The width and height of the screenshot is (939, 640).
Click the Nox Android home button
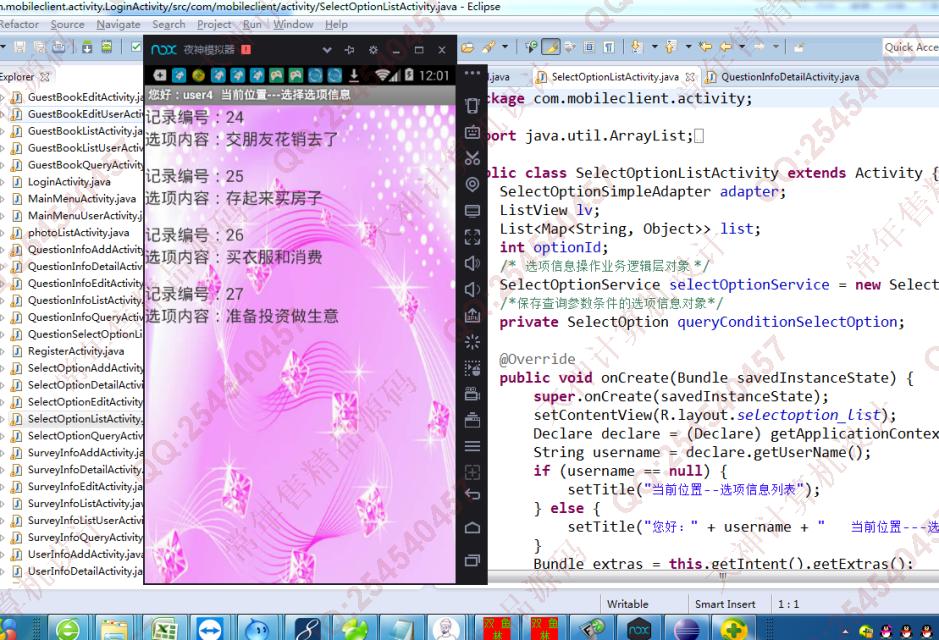click(472, 527)
